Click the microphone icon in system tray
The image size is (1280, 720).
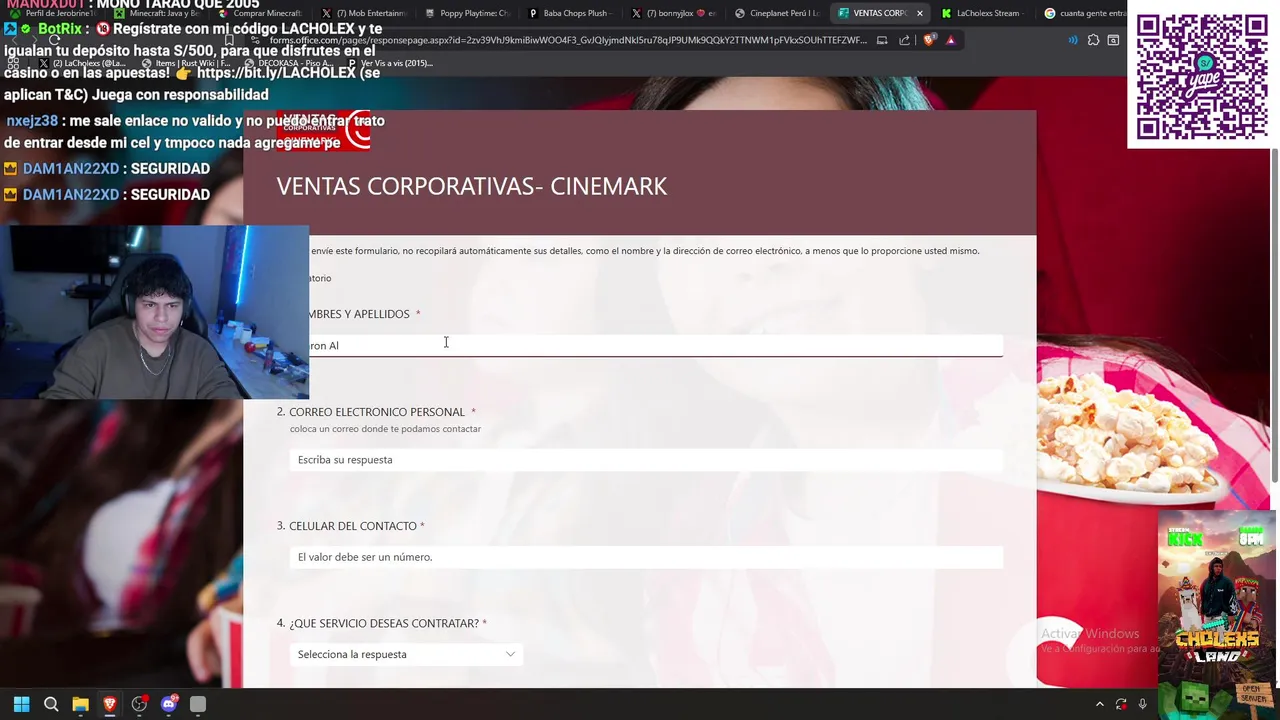[1142, 704]
